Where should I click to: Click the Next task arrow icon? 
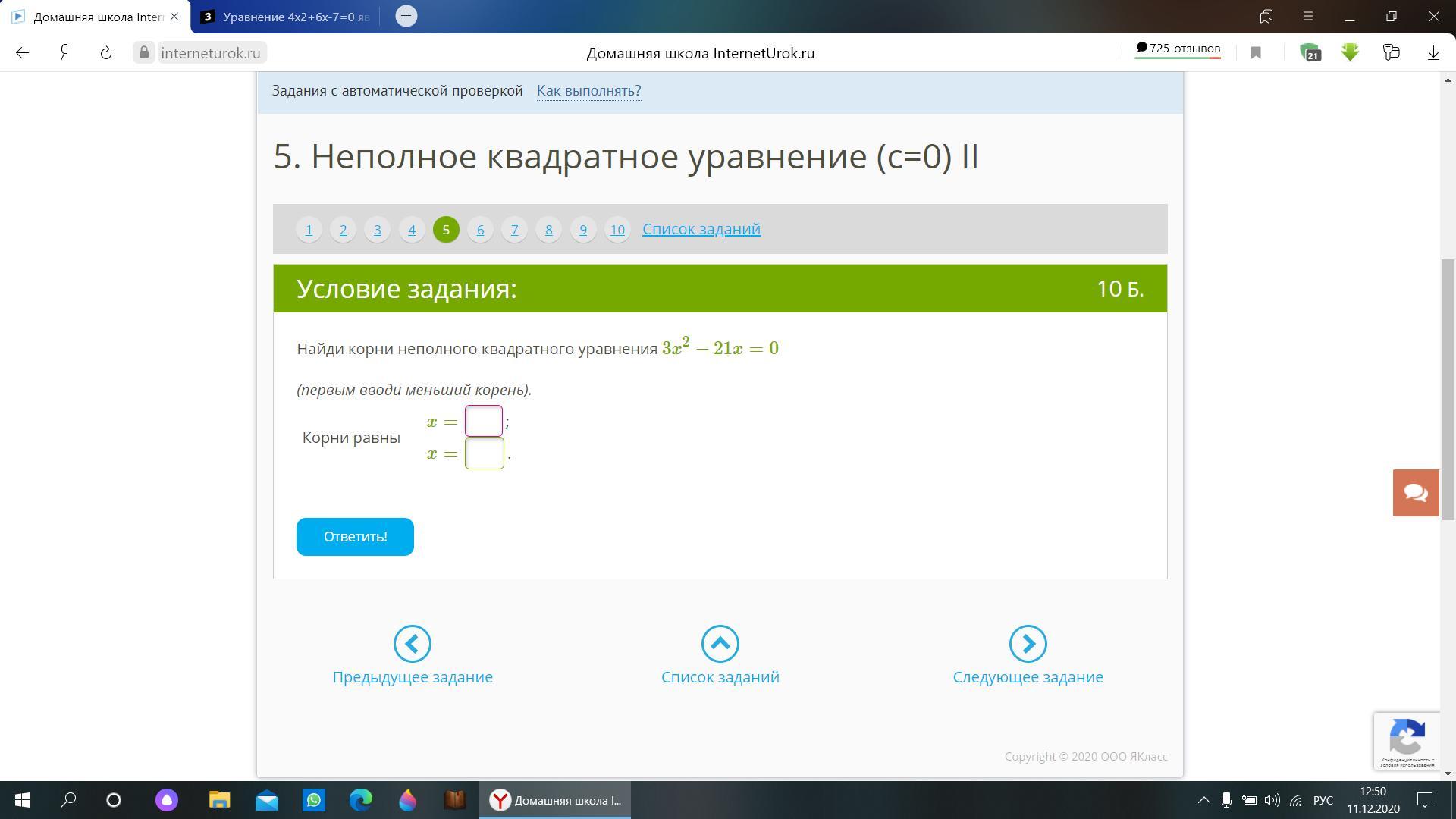pyautogui.click(x=1028, y=644)
